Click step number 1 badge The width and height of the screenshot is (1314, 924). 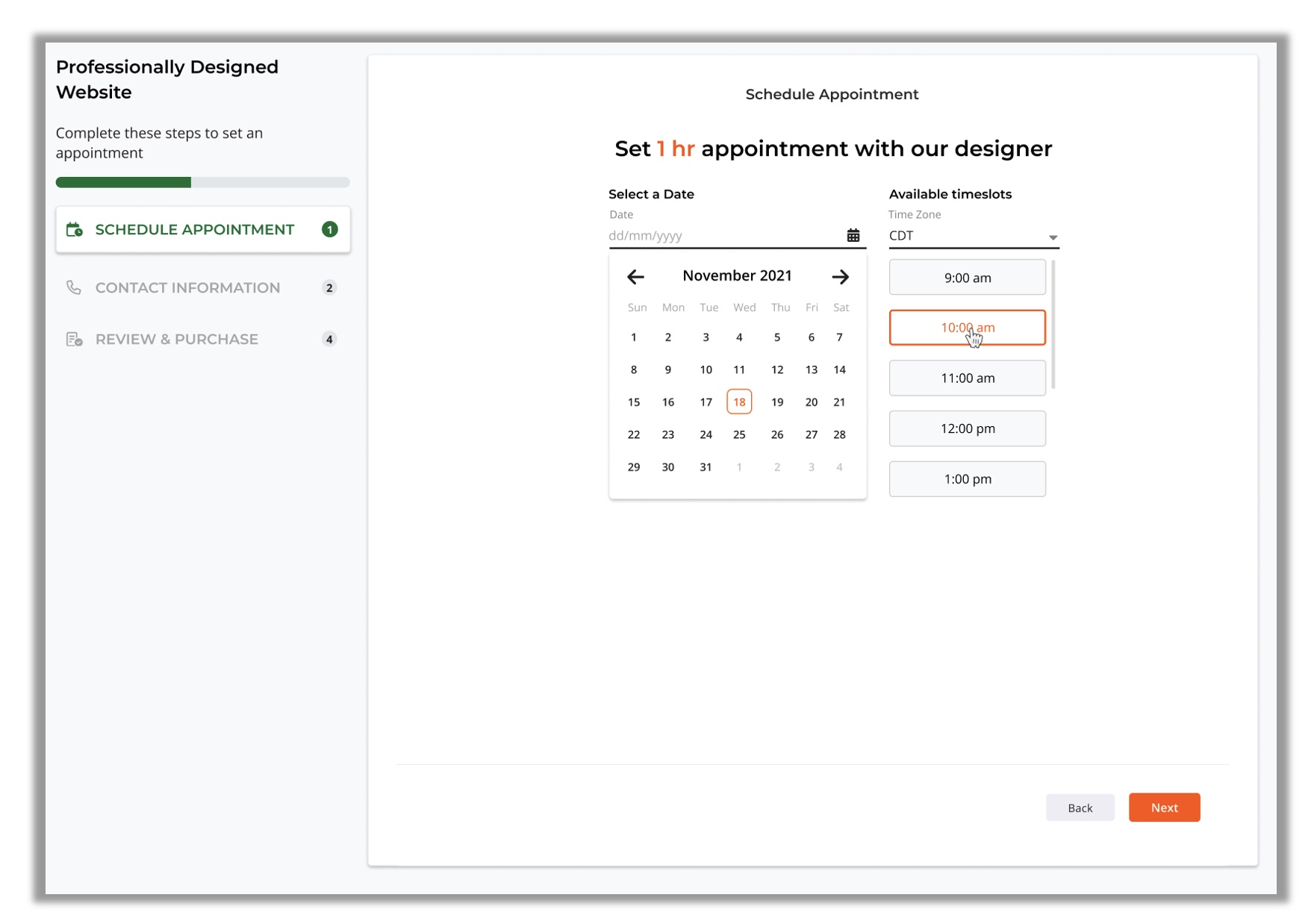pos(329,229)
